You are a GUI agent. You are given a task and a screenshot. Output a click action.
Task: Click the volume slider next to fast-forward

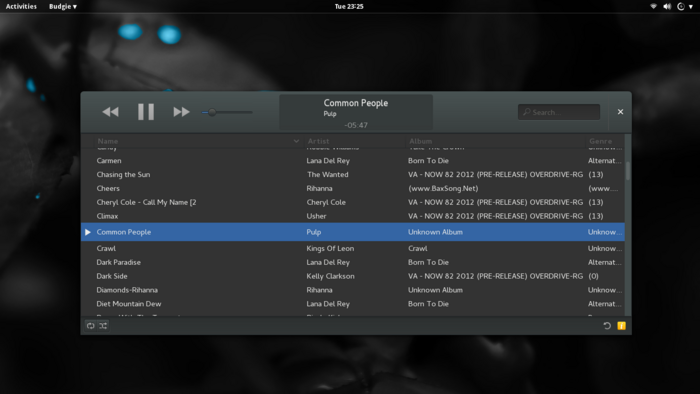(227, 112)
